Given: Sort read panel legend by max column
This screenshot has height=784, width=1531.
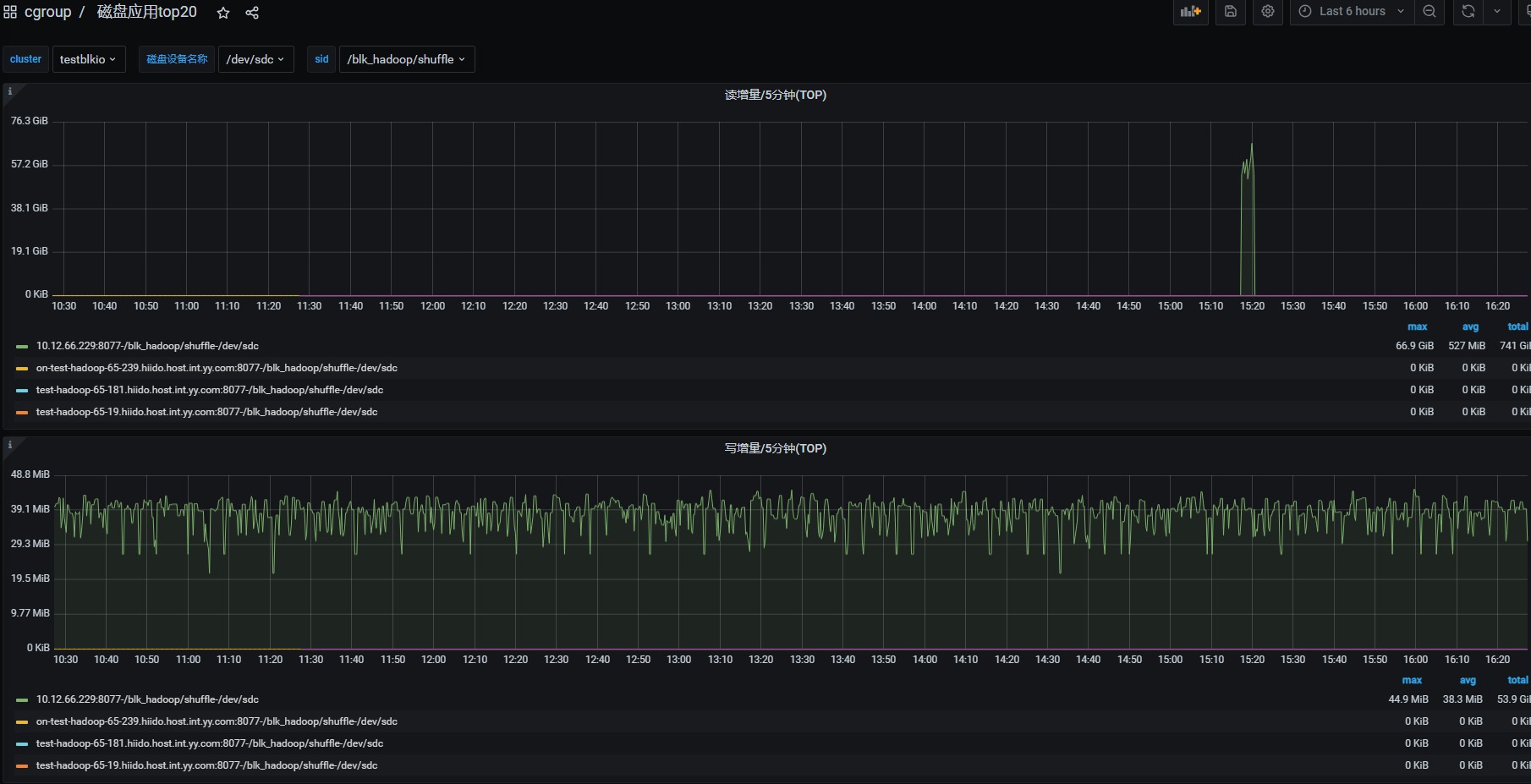Looking at the screenshot, I should pos(1417,326).
